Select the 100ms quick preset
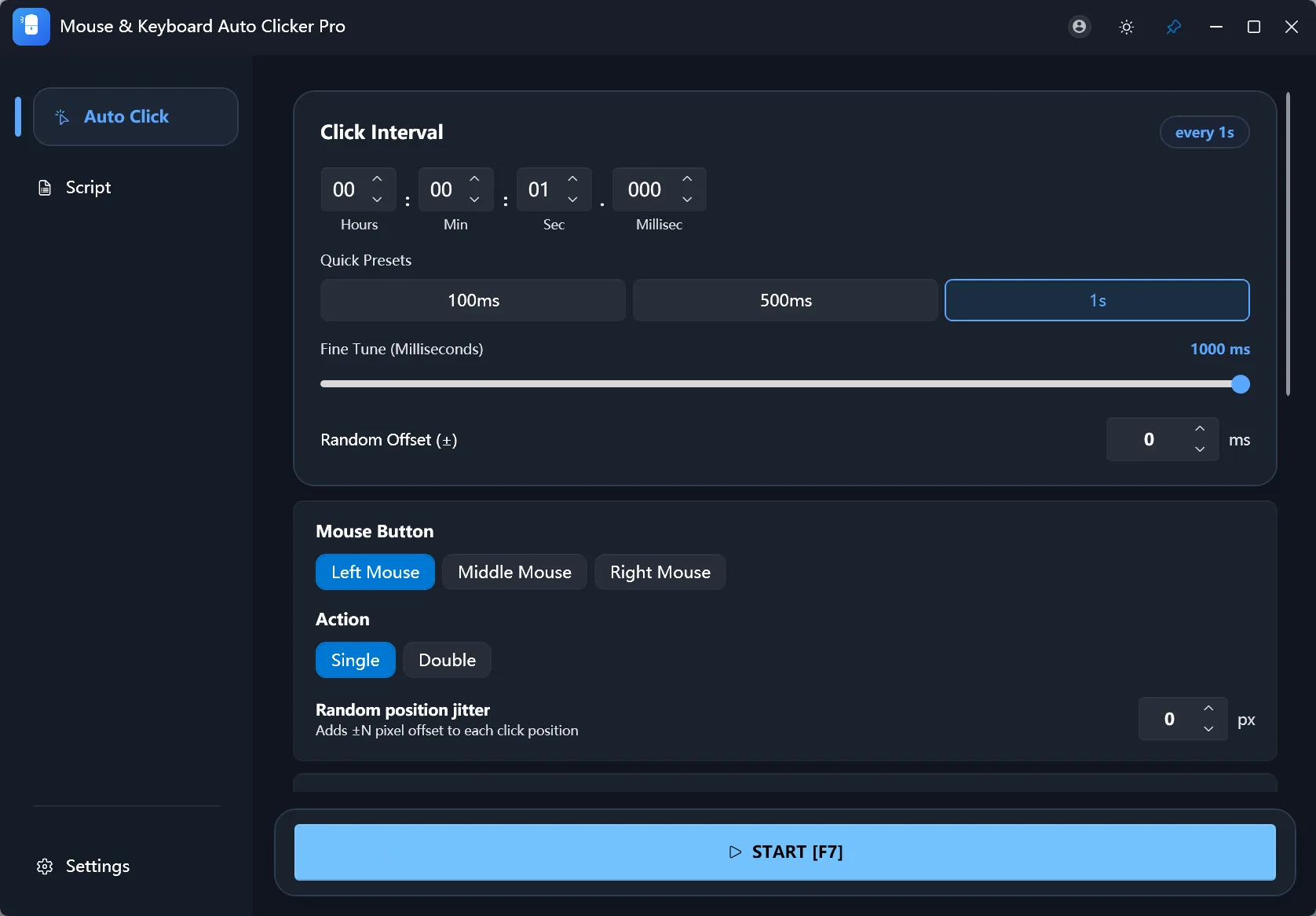The image size is (1316, 916). [x=473, y=300]
